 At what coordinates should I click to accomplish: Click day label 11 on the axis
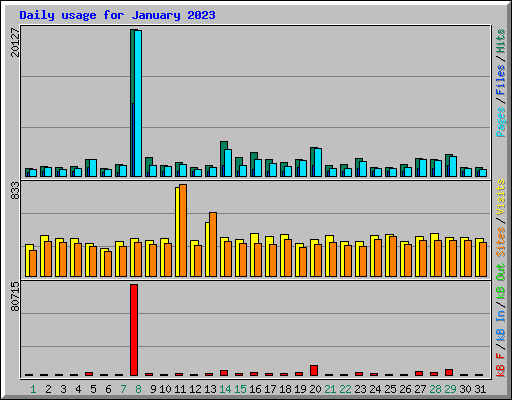click(180, 389)
